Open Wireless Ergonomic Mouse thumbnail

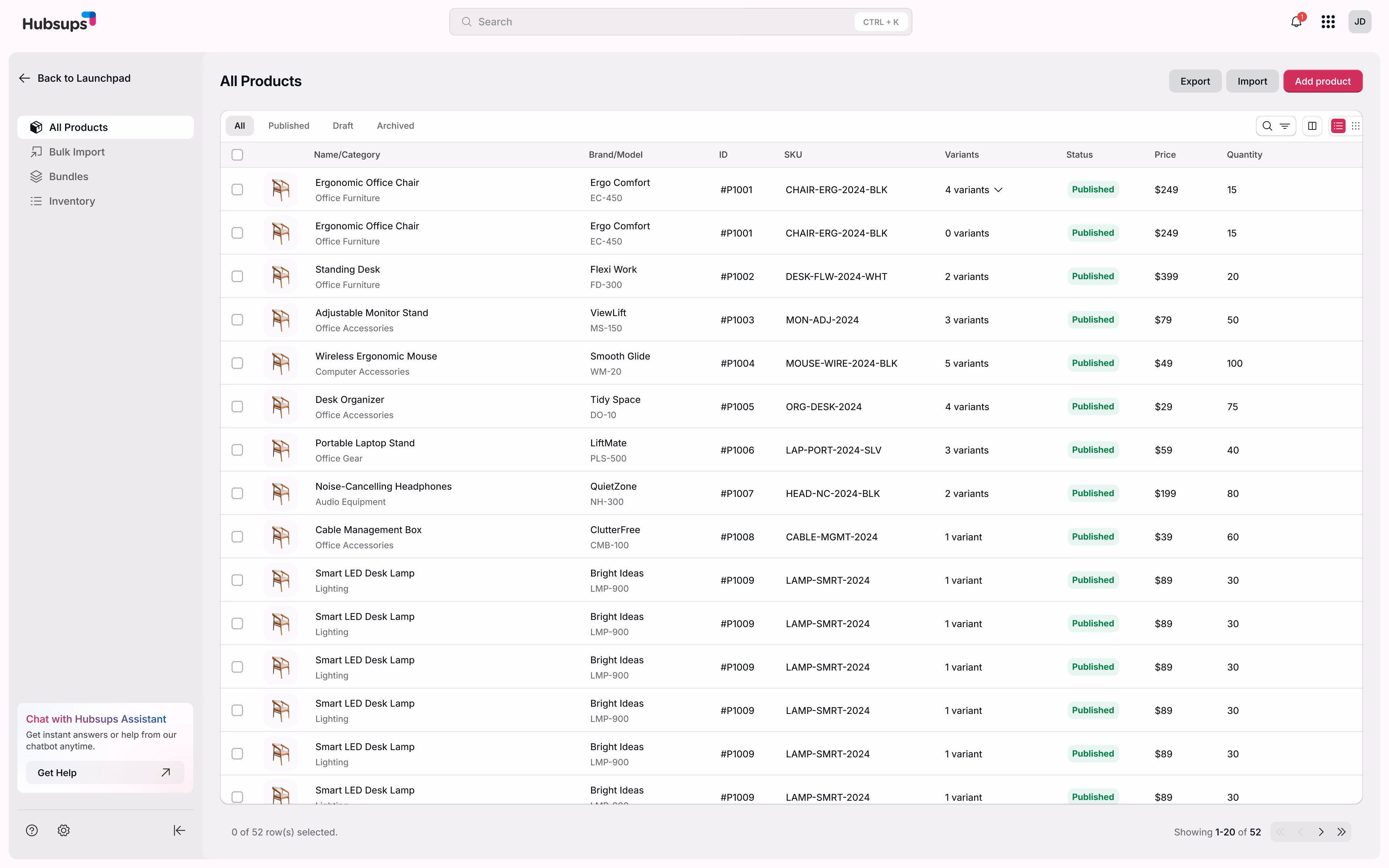pyautogui.click(x=280, y=363)
